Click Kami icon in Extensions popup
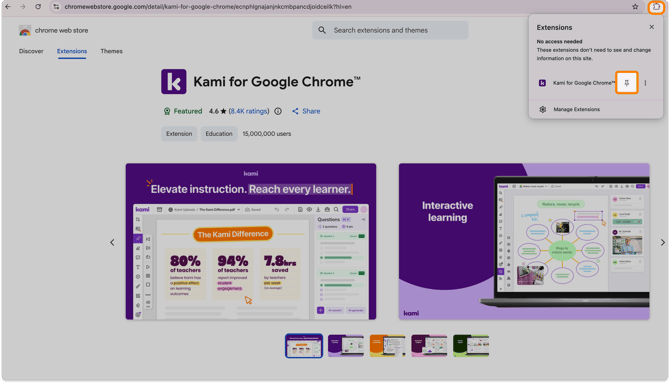The width and height of the screenshot is (670, 383). coord(542,83)
